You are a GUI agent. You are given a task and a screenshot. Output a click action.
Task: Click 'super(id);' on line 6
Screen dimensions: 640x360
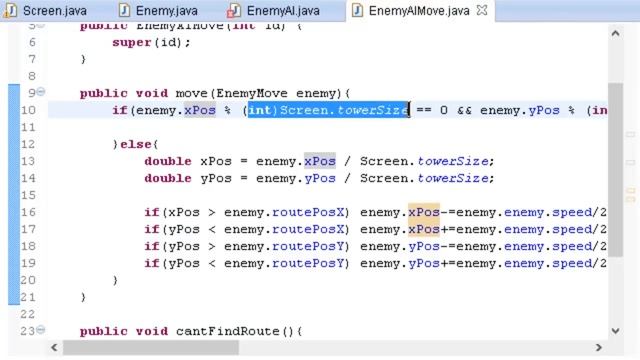(x=151, y=42)
